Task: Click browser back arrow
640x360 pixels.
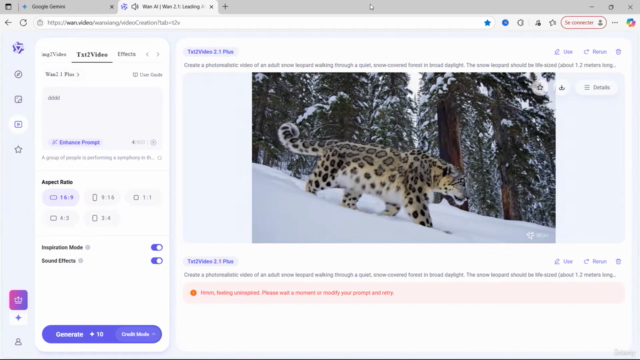Action: point(8,22)
